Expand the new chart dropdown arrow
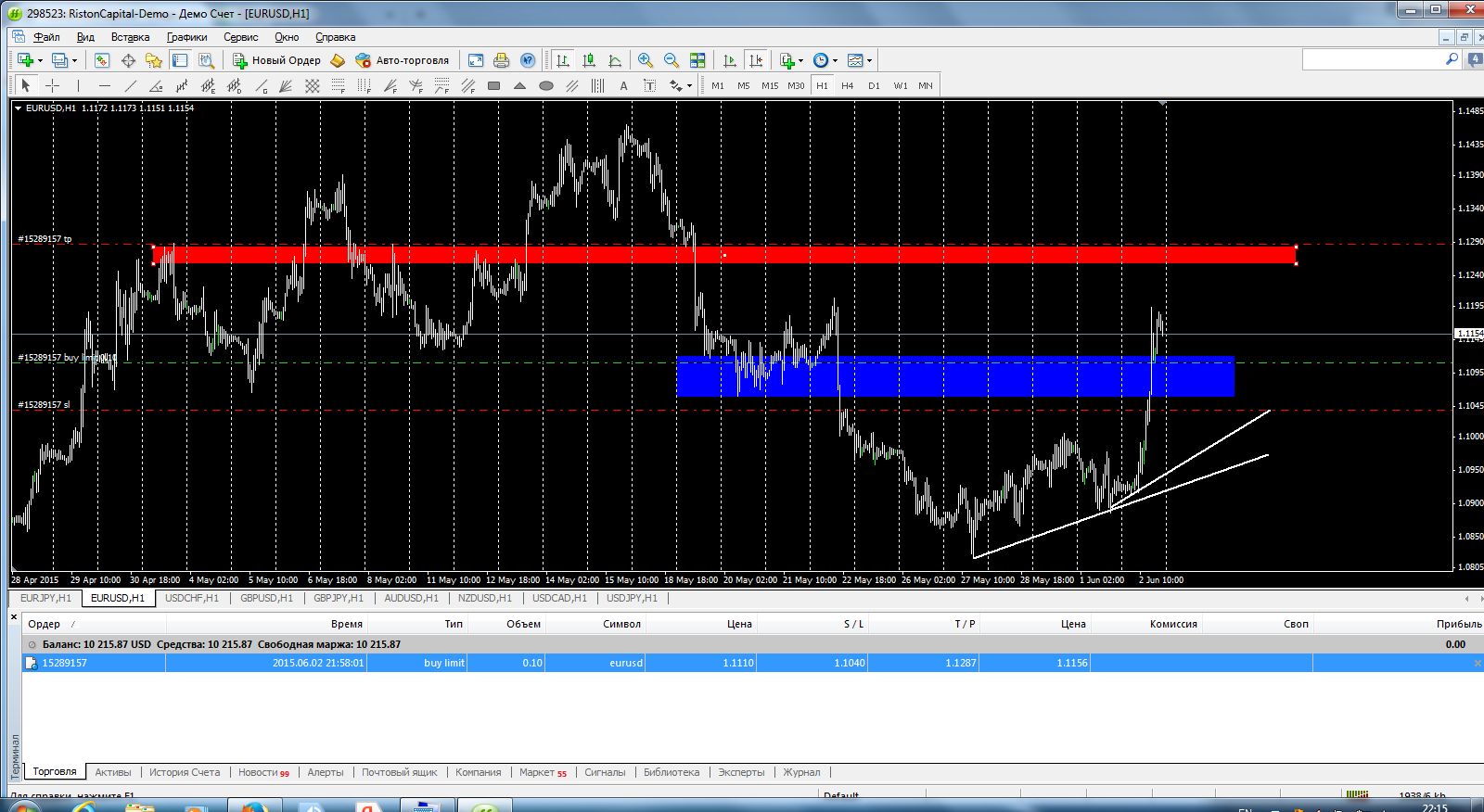Viewport: 1484px width, 812px height. (x=40, y=61)
